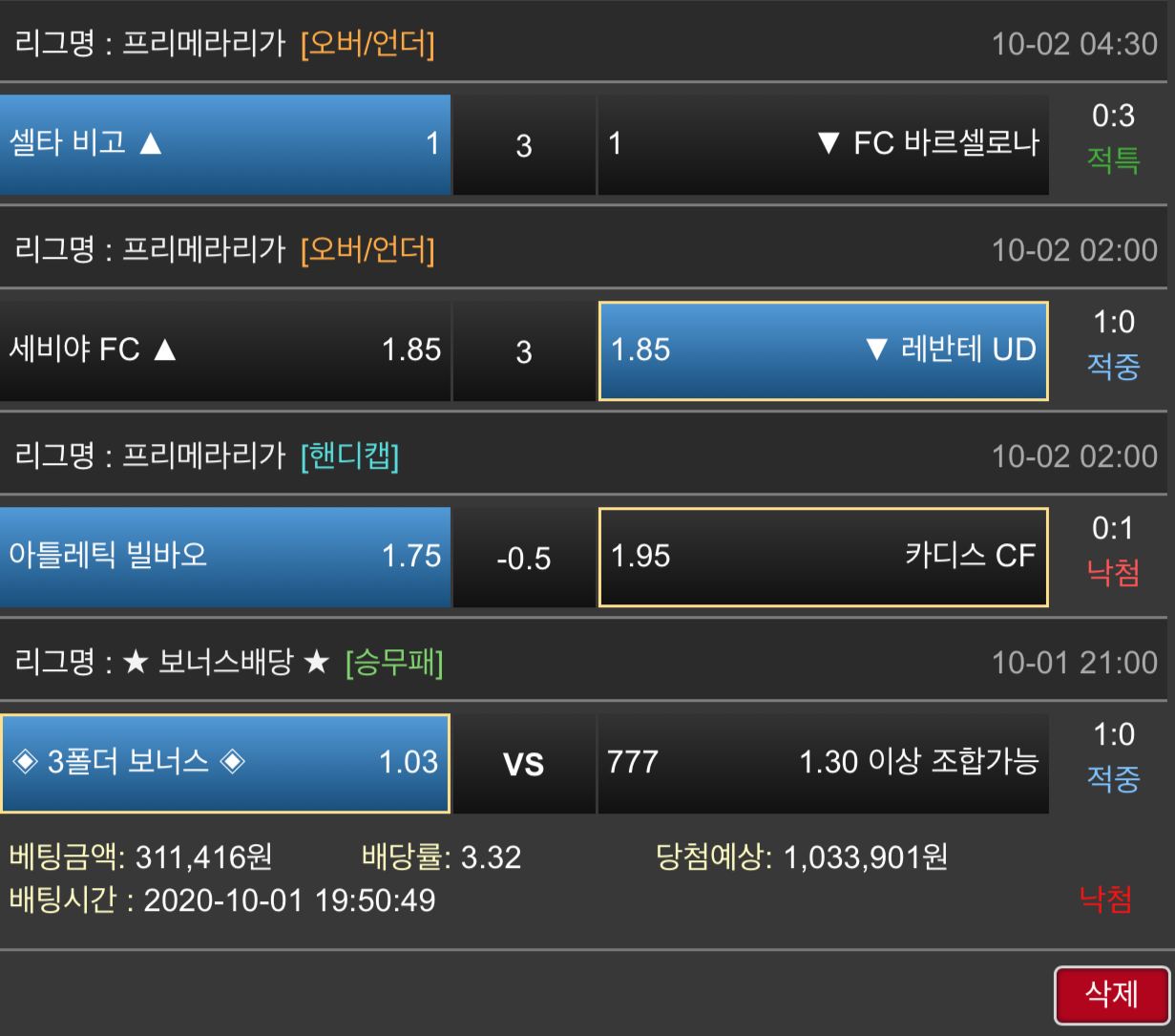Select the 세비야 FC over option

pyautogui.click(x=225, y=350)
